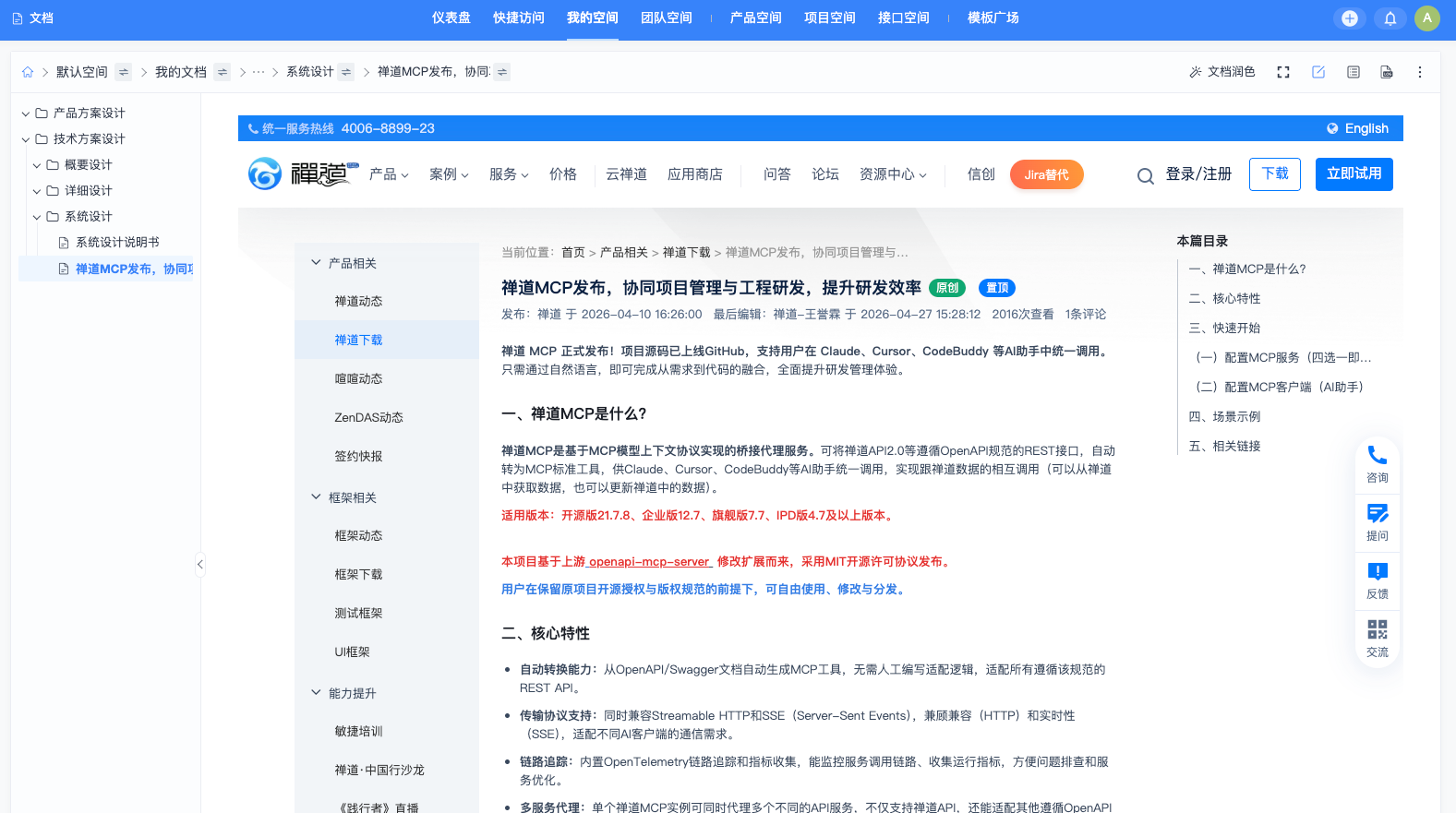The image size is (1456, 813).
Task: Open the more options vertical dots menu
Action: pyautogui.click(x=1420, y=72)
